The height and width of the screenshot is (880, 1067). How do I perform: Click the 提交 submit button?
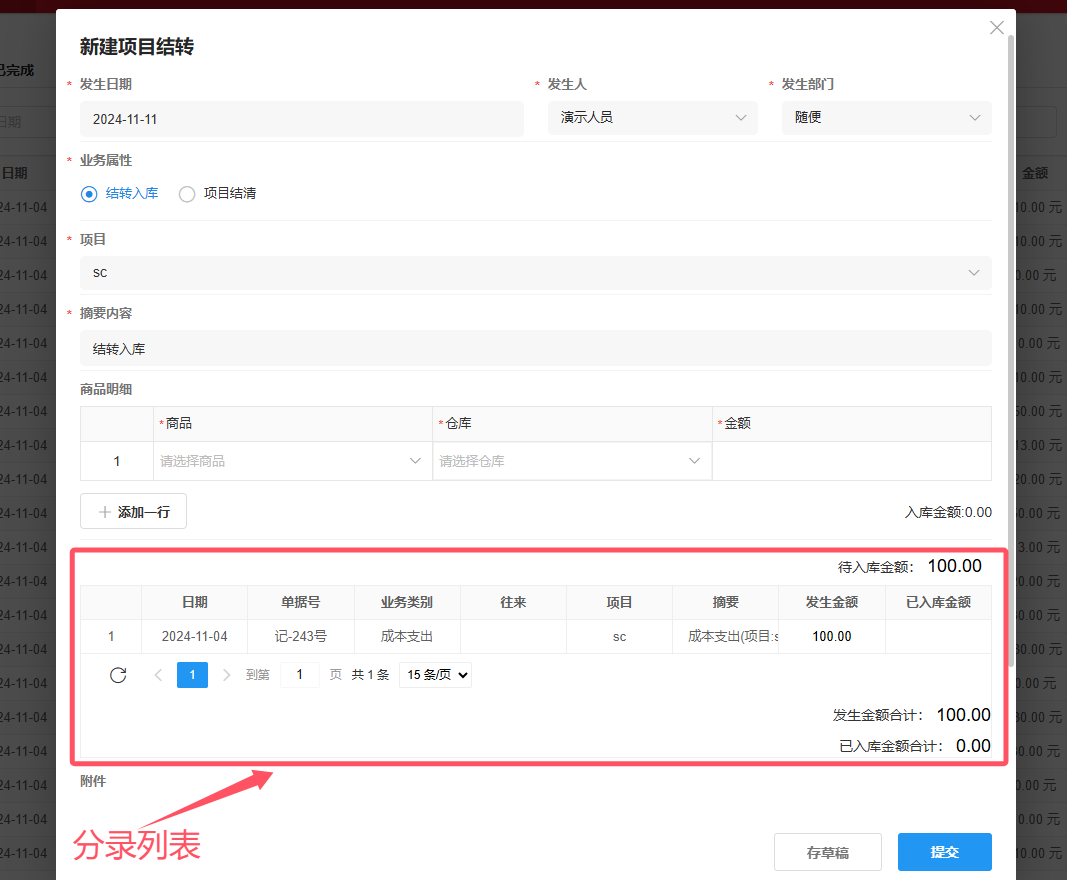click(x=944, y=852)
